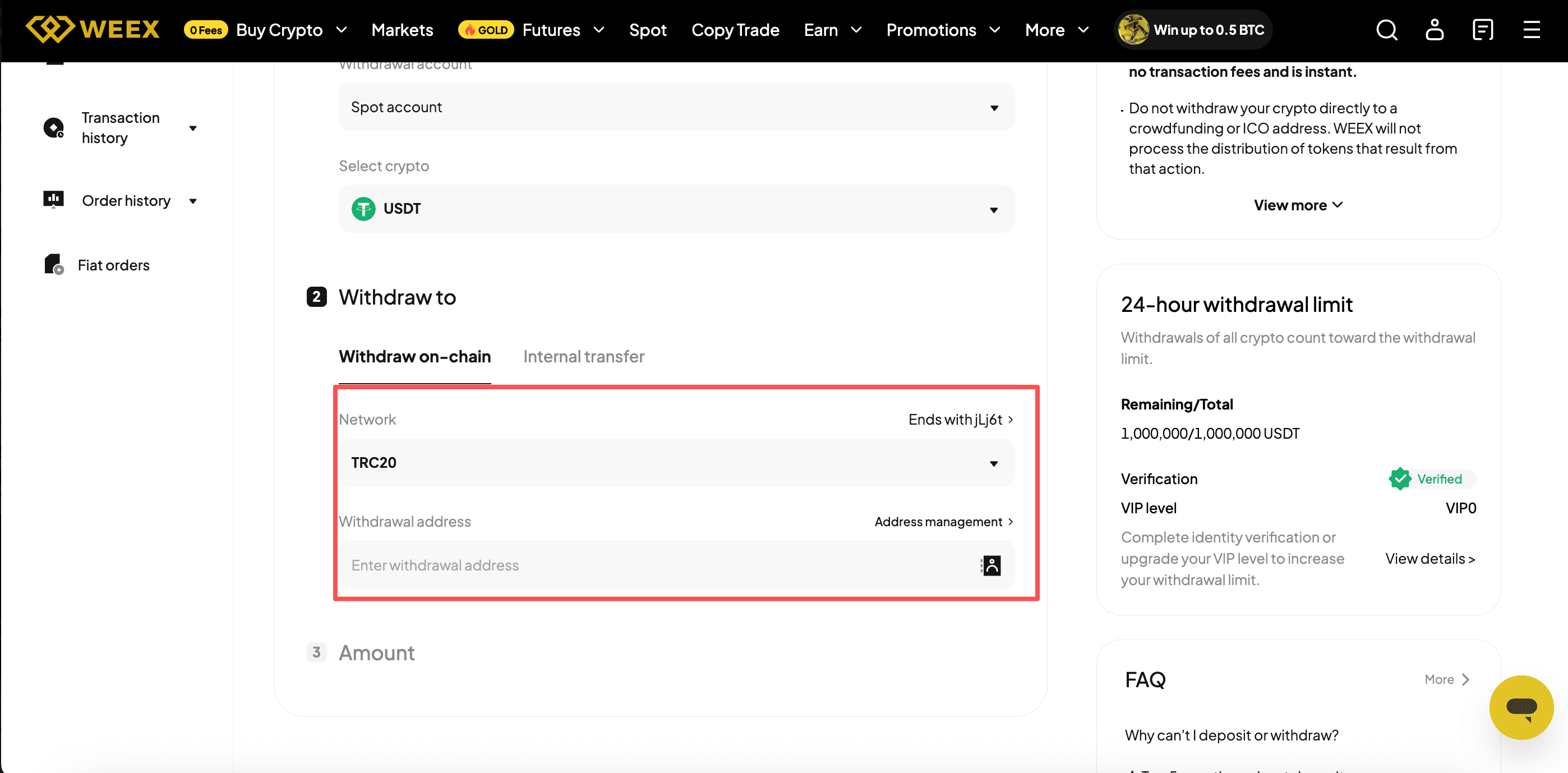Open the search icon in header
This screenshot has height=773, width=1568.
coord(1387,29)
